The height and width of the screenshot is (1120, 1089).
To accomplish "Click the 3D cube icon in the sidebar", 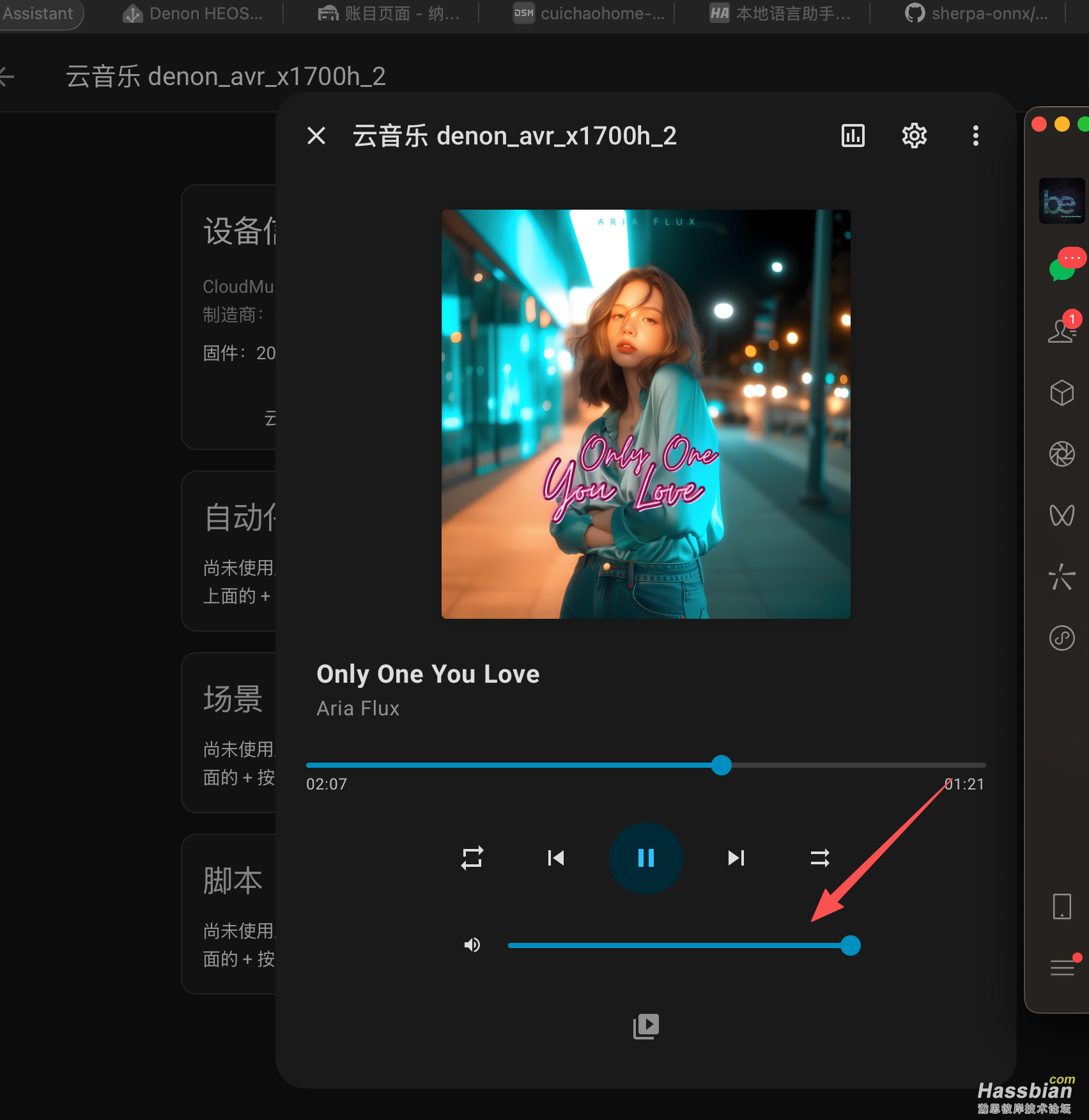I will click(1062, 393).
